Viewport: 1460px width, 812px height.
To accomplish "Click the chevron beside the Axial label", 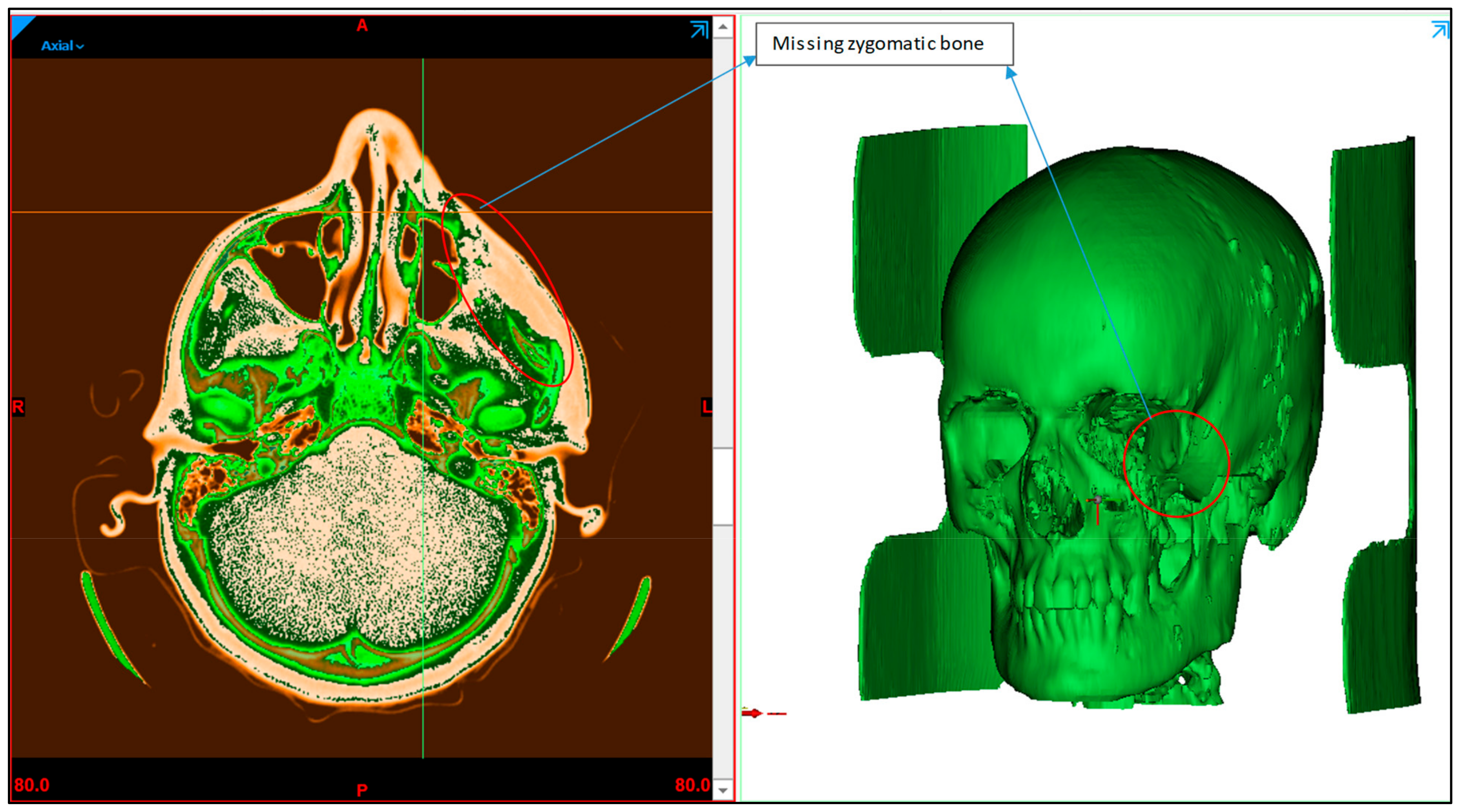I will coord(80,46).
